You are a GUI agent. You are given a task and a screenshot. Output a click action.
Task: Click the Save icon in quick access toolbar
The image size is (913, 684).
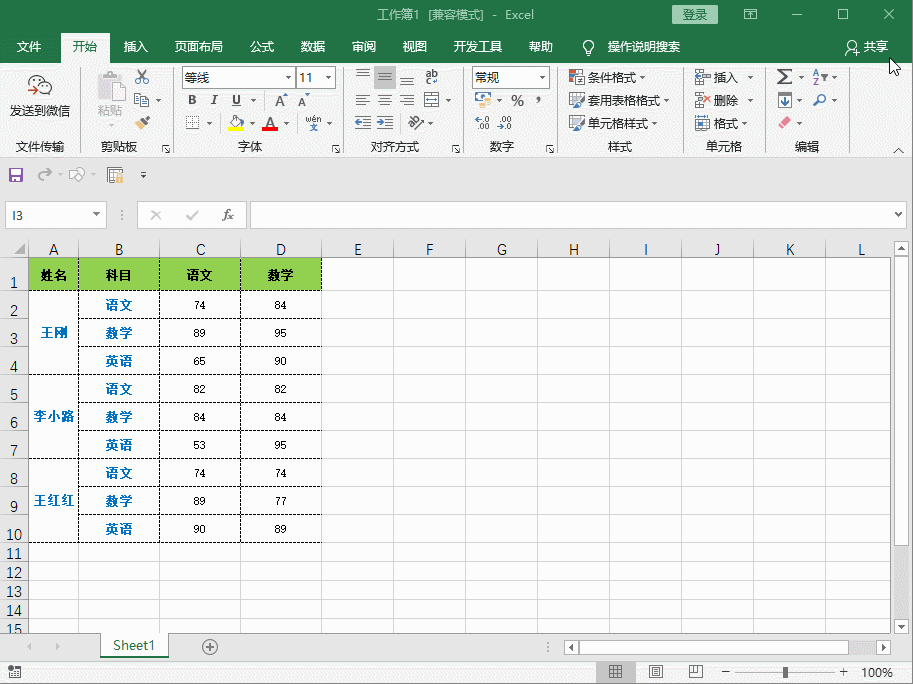click(x=16, y=175)
